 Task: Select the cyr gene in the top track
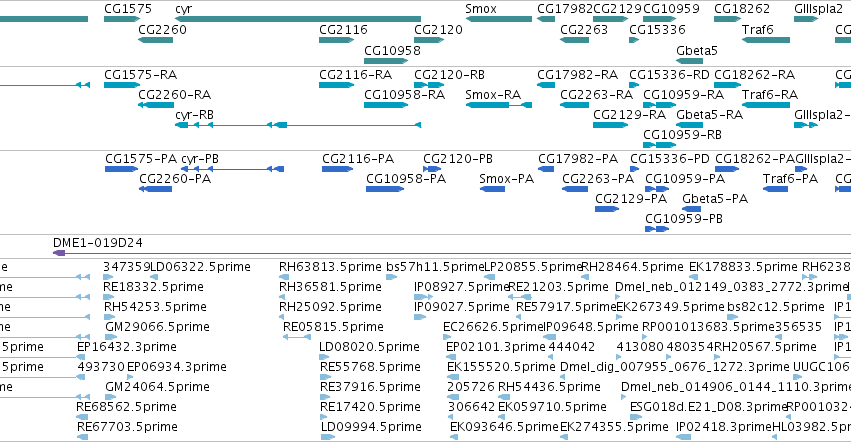click(x=297, y=19)
